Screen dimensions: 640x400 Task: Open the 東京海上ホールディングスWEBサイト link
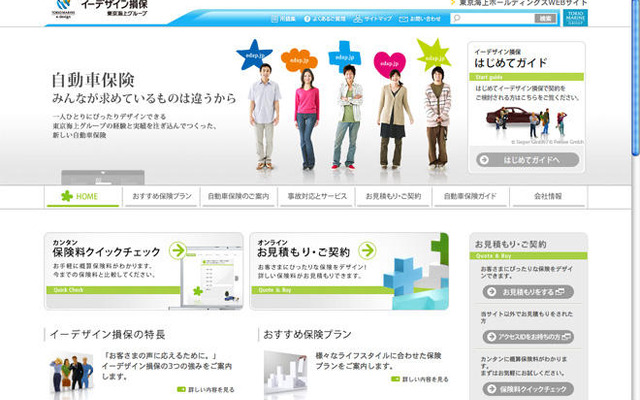(x=519, y=3)
